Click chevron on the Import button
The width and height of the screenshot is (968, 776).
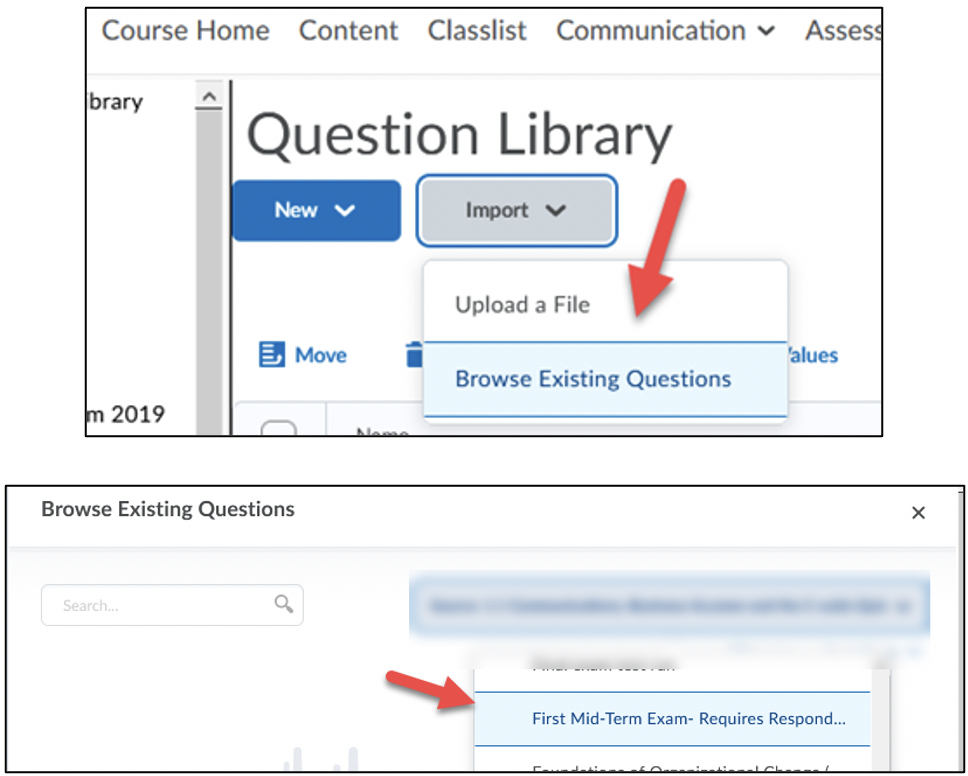556,210
